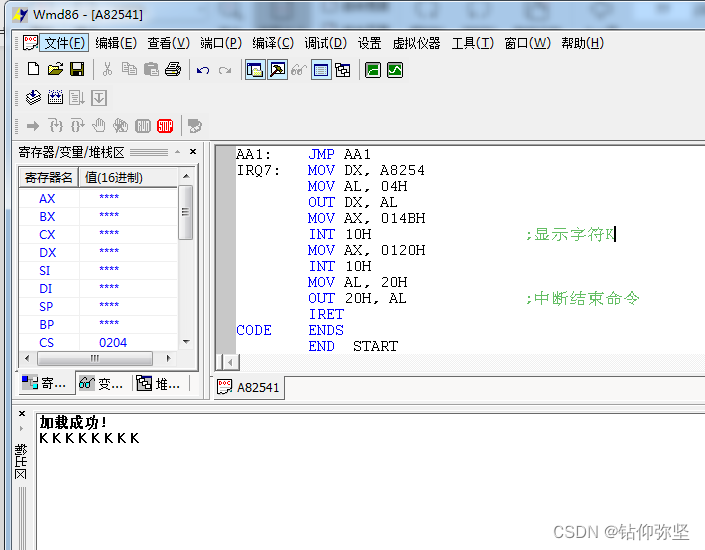The image size is (705, 550).
Task: Click the download box arrow icon
Action: tap(99, 98)
